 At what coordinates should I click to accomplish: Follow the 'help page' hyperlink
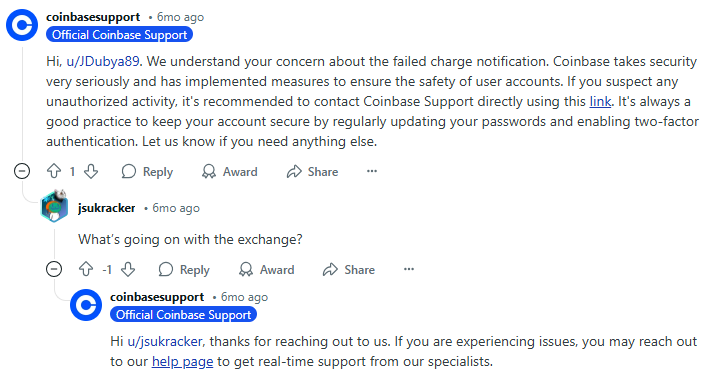(183, 362)
